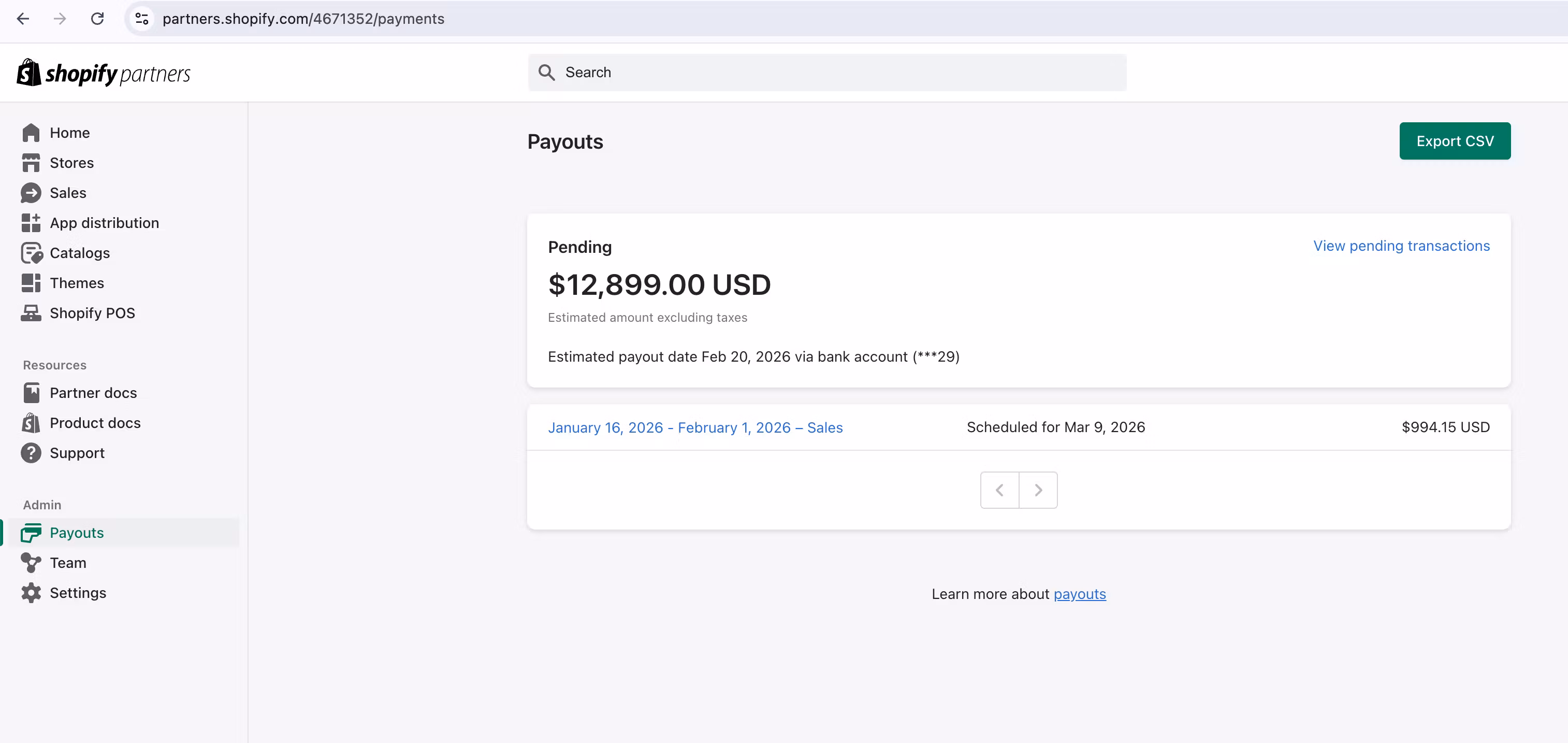Click the Stores storefront icon

31,163
